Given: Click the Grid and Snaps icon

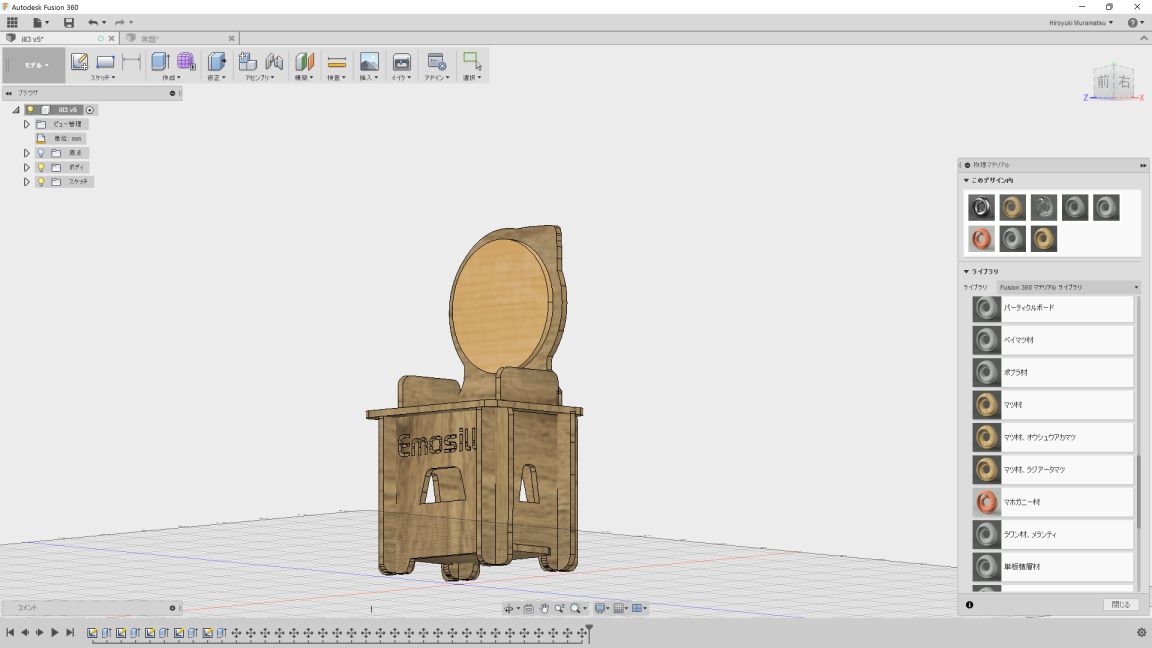Looking at the screenshot, I should click(619, 608).
